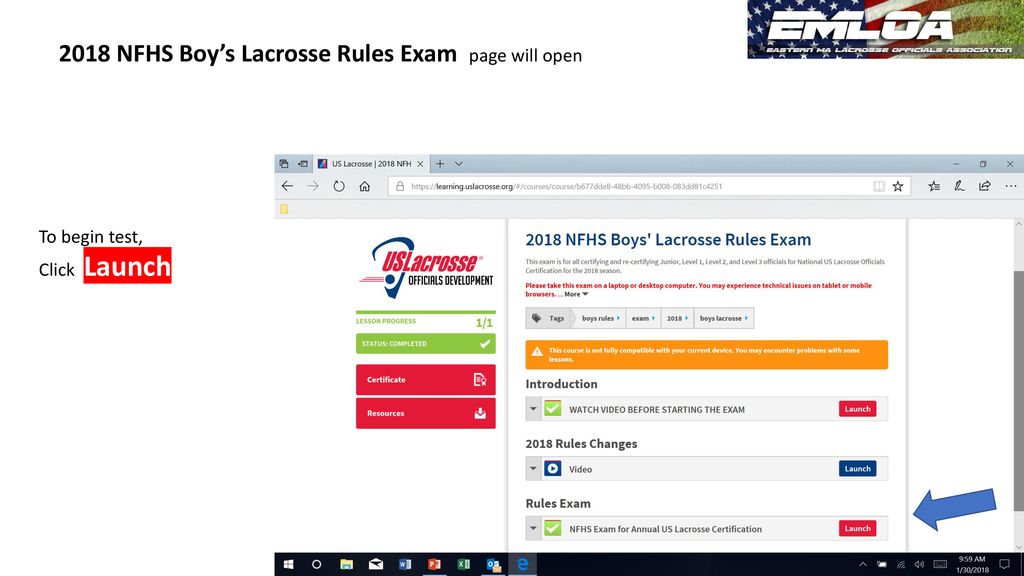
Task: Click the boys lacrosse tag
Action: pyautogui.click(x=724, y=318)
